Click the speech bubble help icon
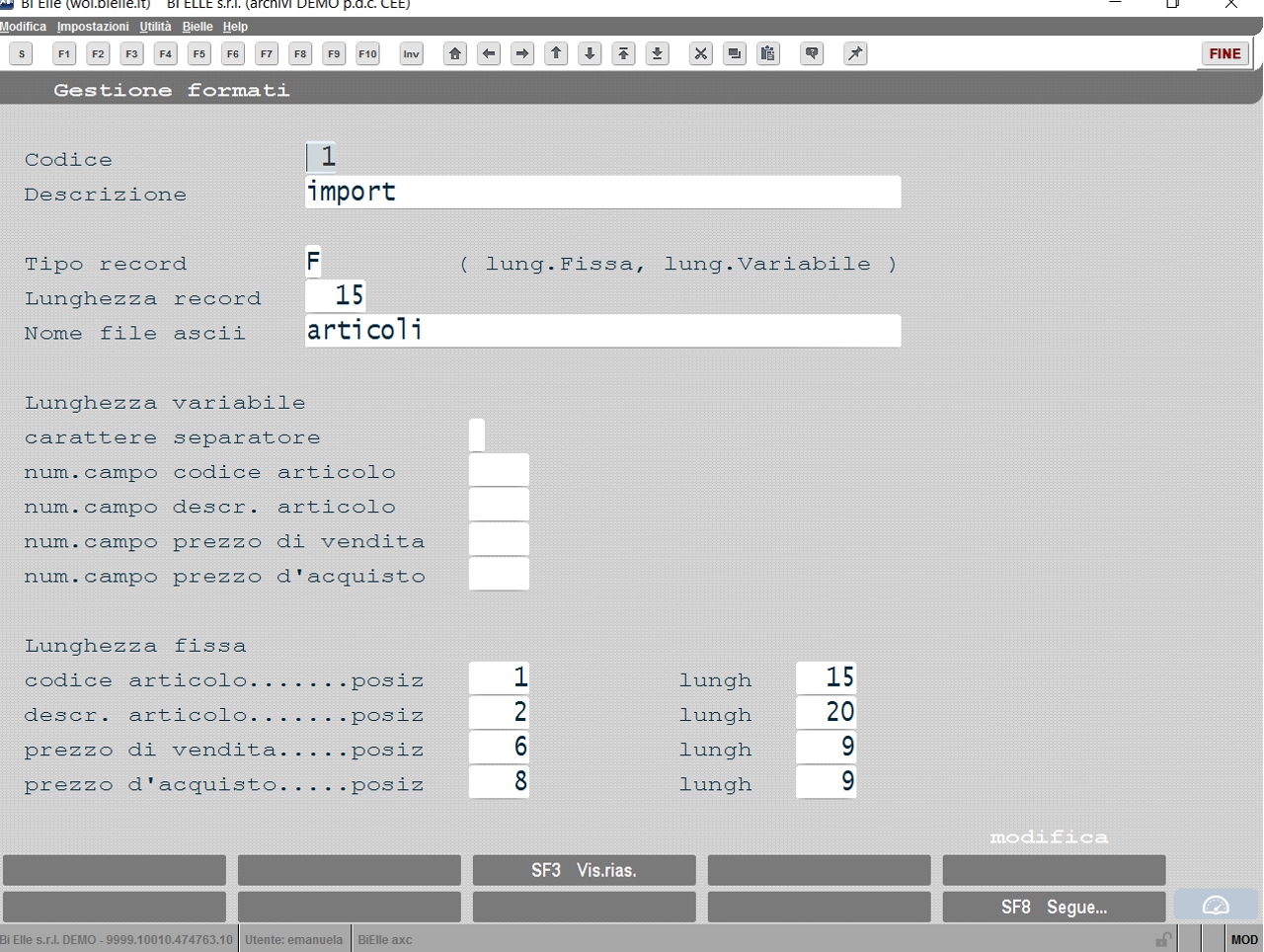Viewport: 1264px width, 952px height. coord(812,54)
